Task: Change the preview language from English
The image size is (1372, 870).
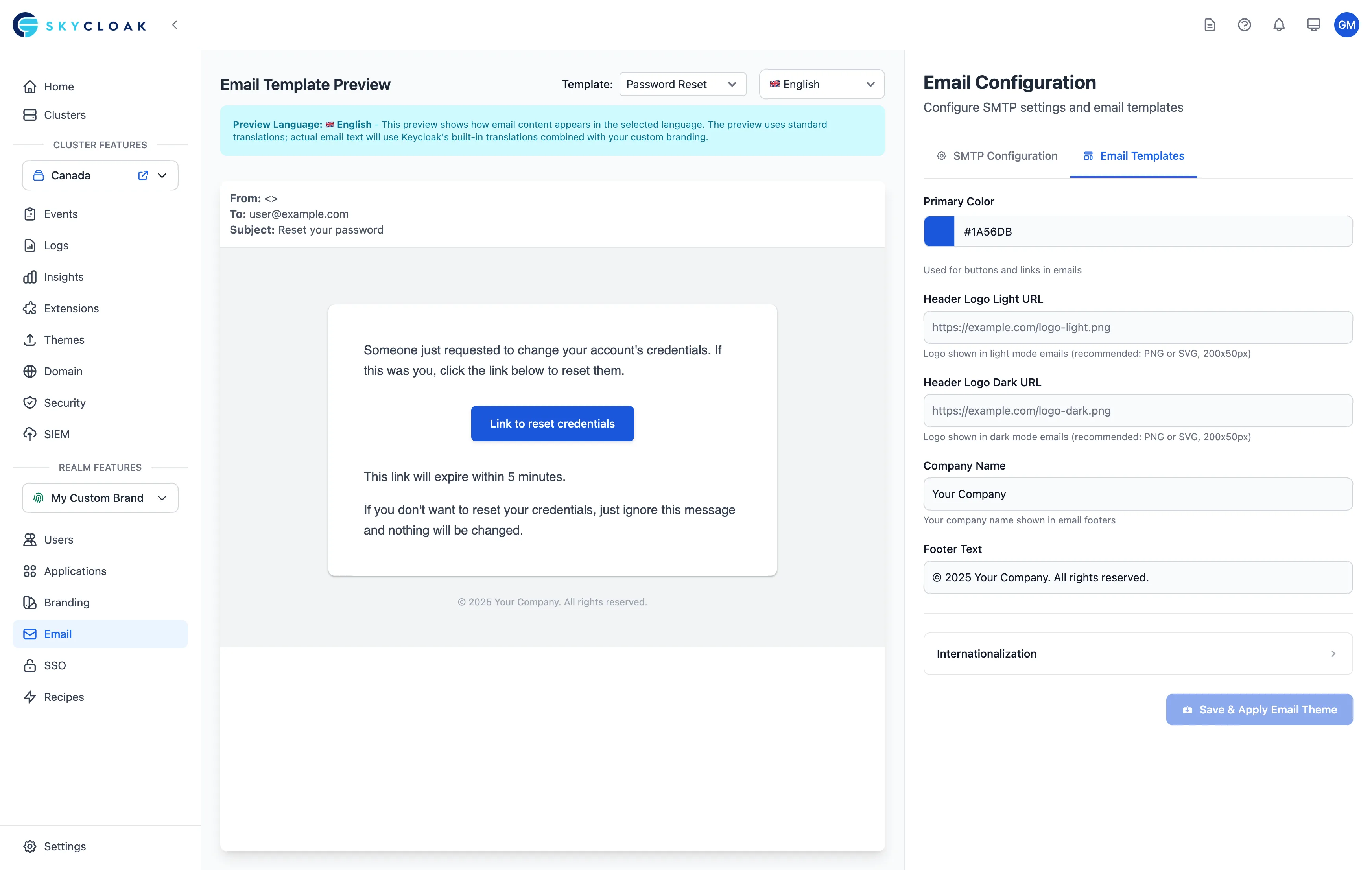Action: click(x=822, y=84)
